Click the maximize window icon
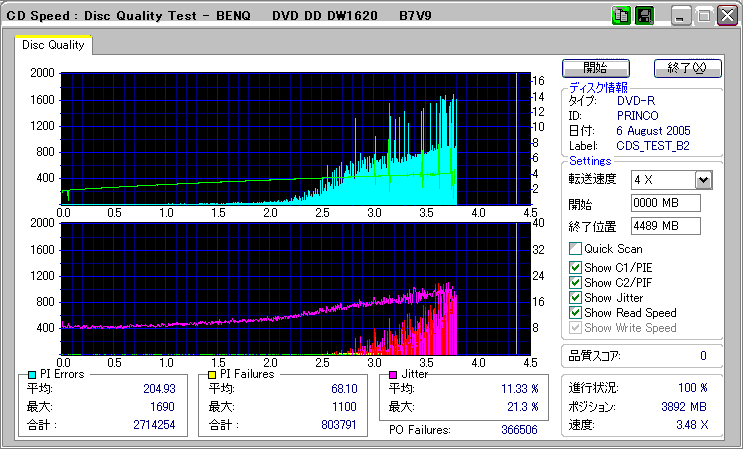 pos(704,16)
